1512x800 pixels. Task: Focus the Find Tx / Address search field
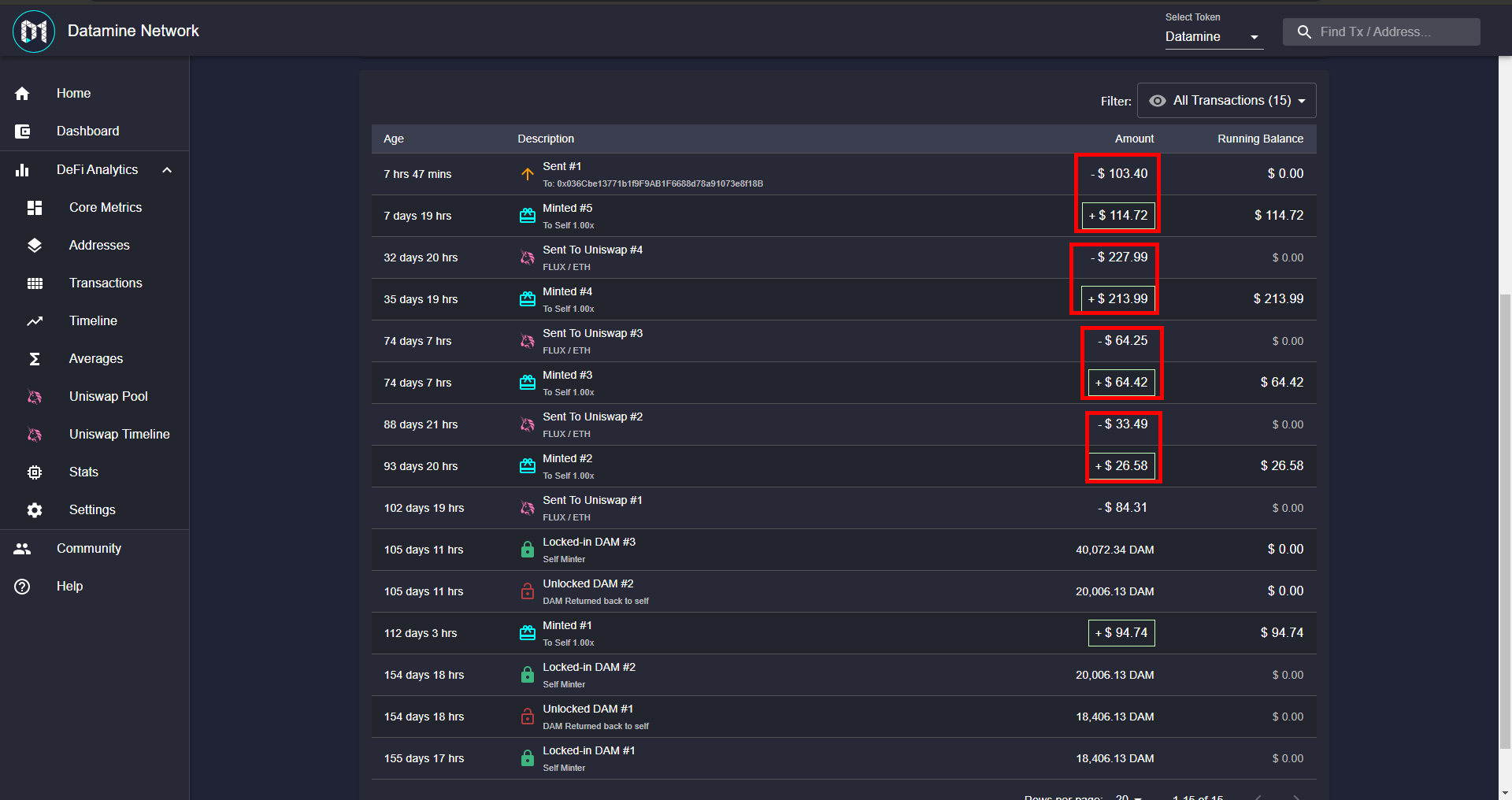(1381, 32)
